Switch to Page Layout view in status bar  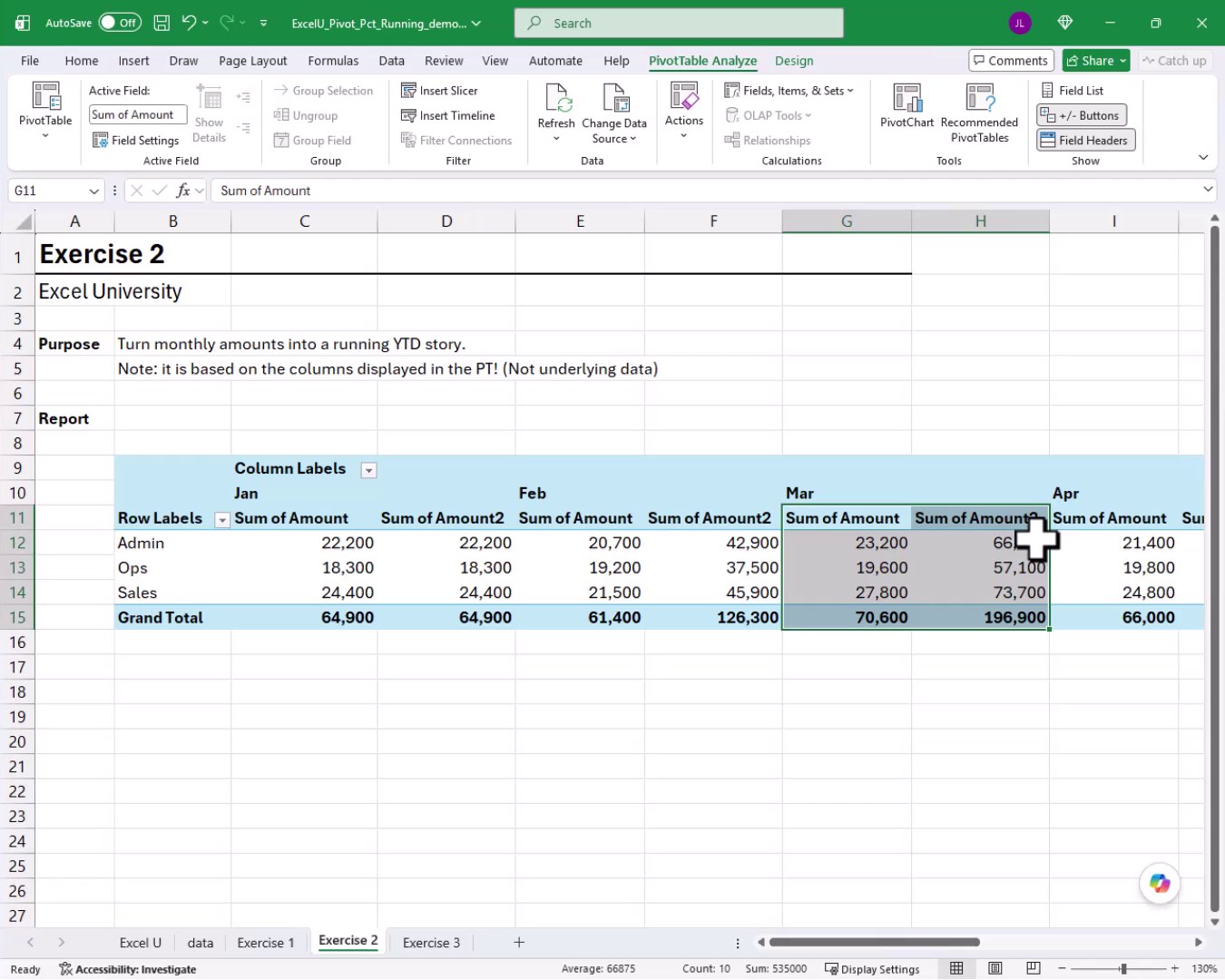(x=995, y=968)
